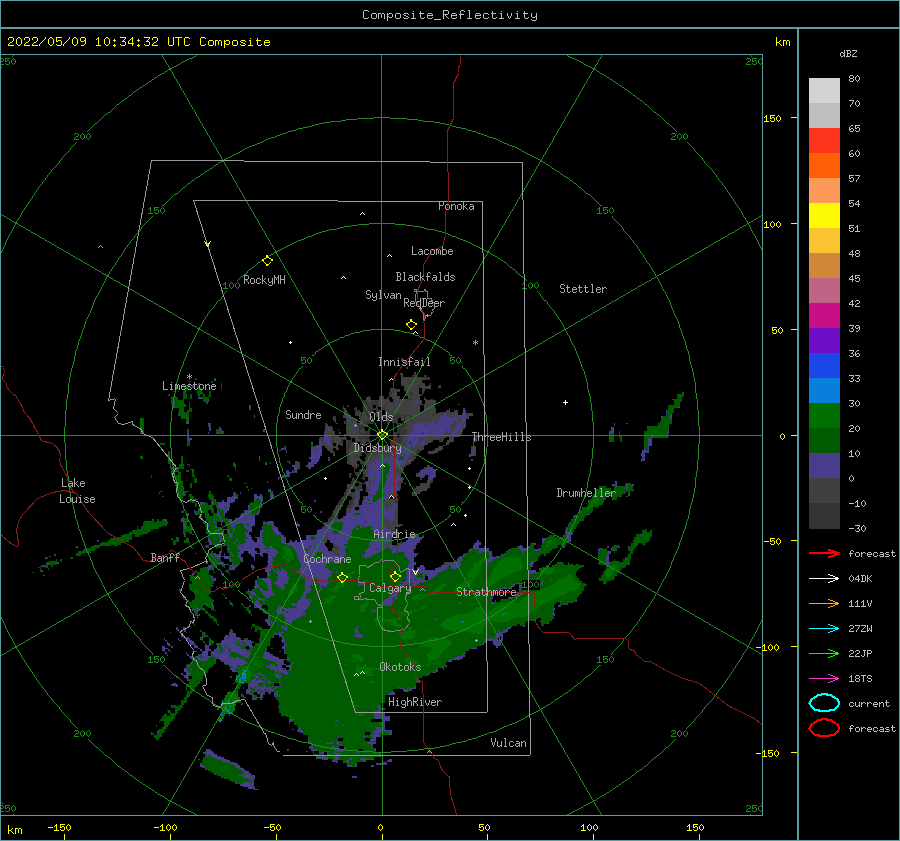Click the 04DK legend label

pos(860,579)
